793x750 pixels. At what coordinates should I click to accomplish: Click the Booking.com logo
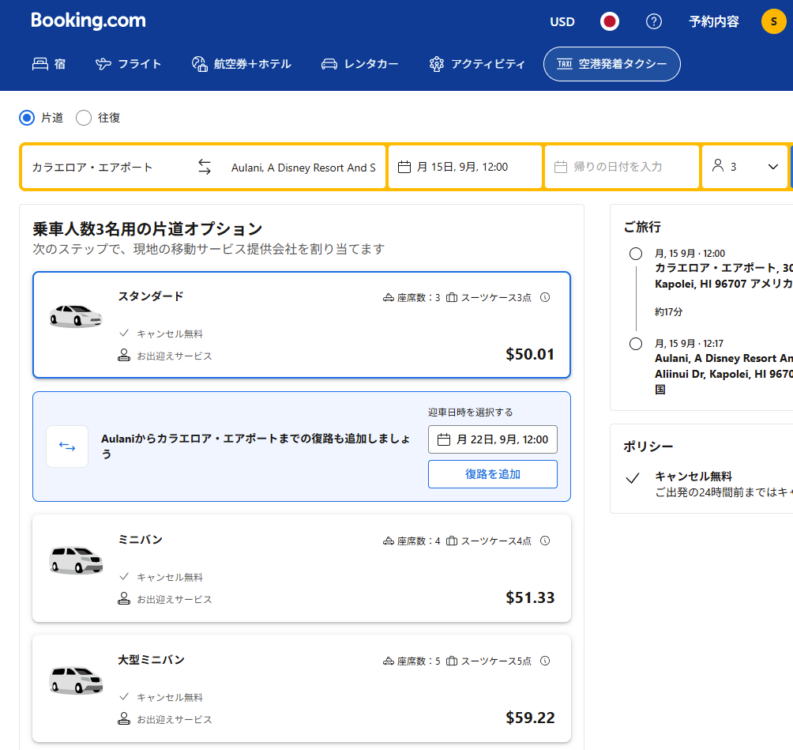tap(88, 21)
